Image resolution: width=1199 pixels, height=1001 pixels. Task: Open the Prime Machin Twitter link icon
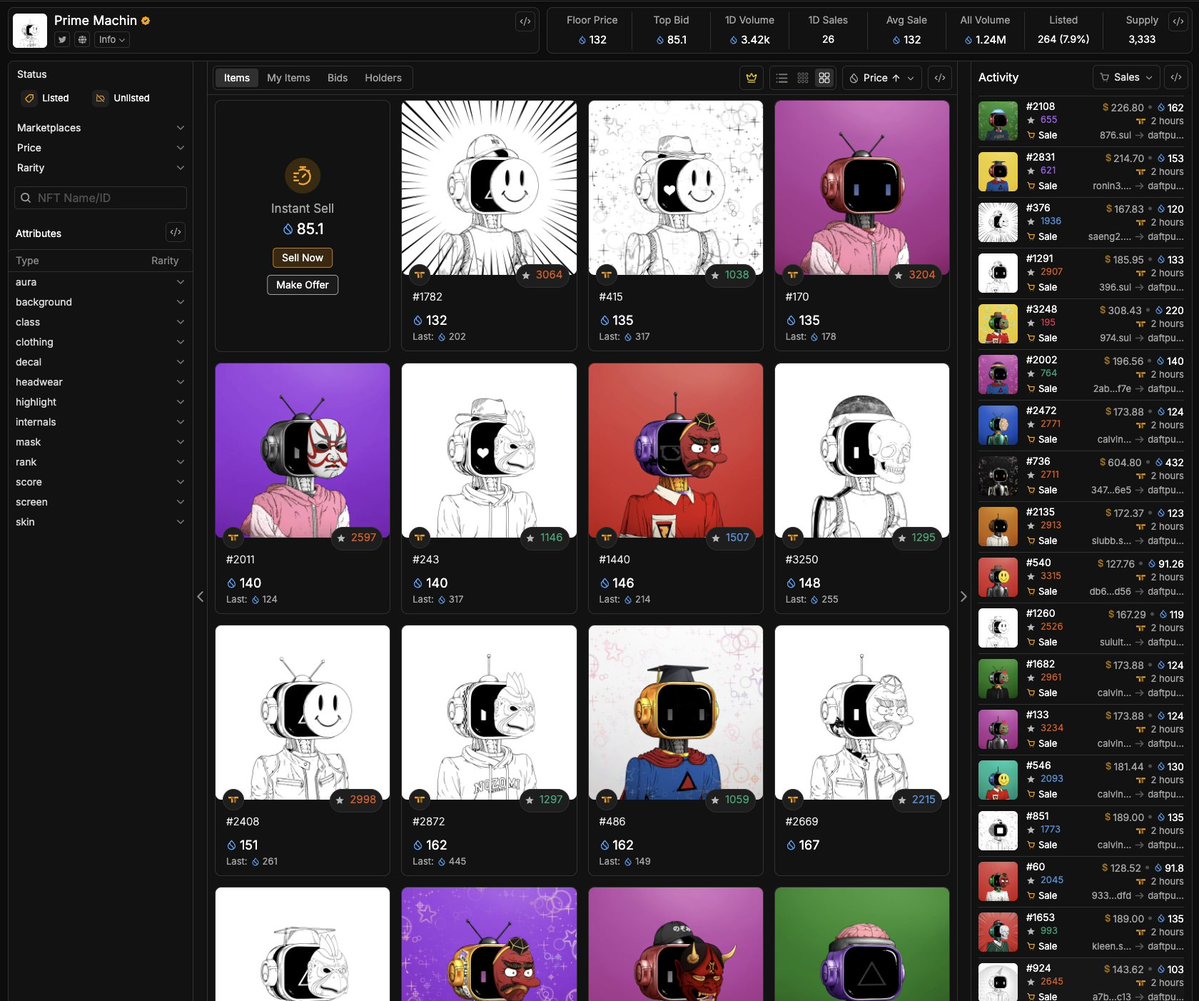[62, 39]
